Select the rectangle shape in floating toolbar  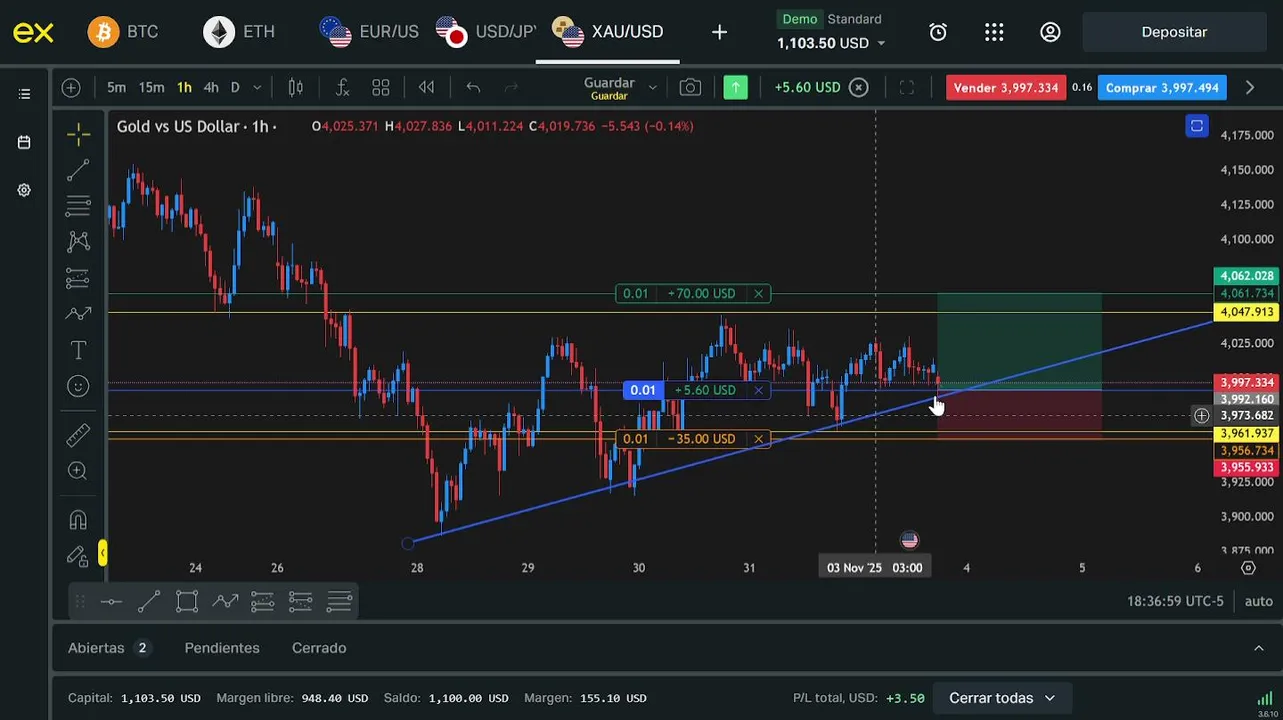[187, 601]
